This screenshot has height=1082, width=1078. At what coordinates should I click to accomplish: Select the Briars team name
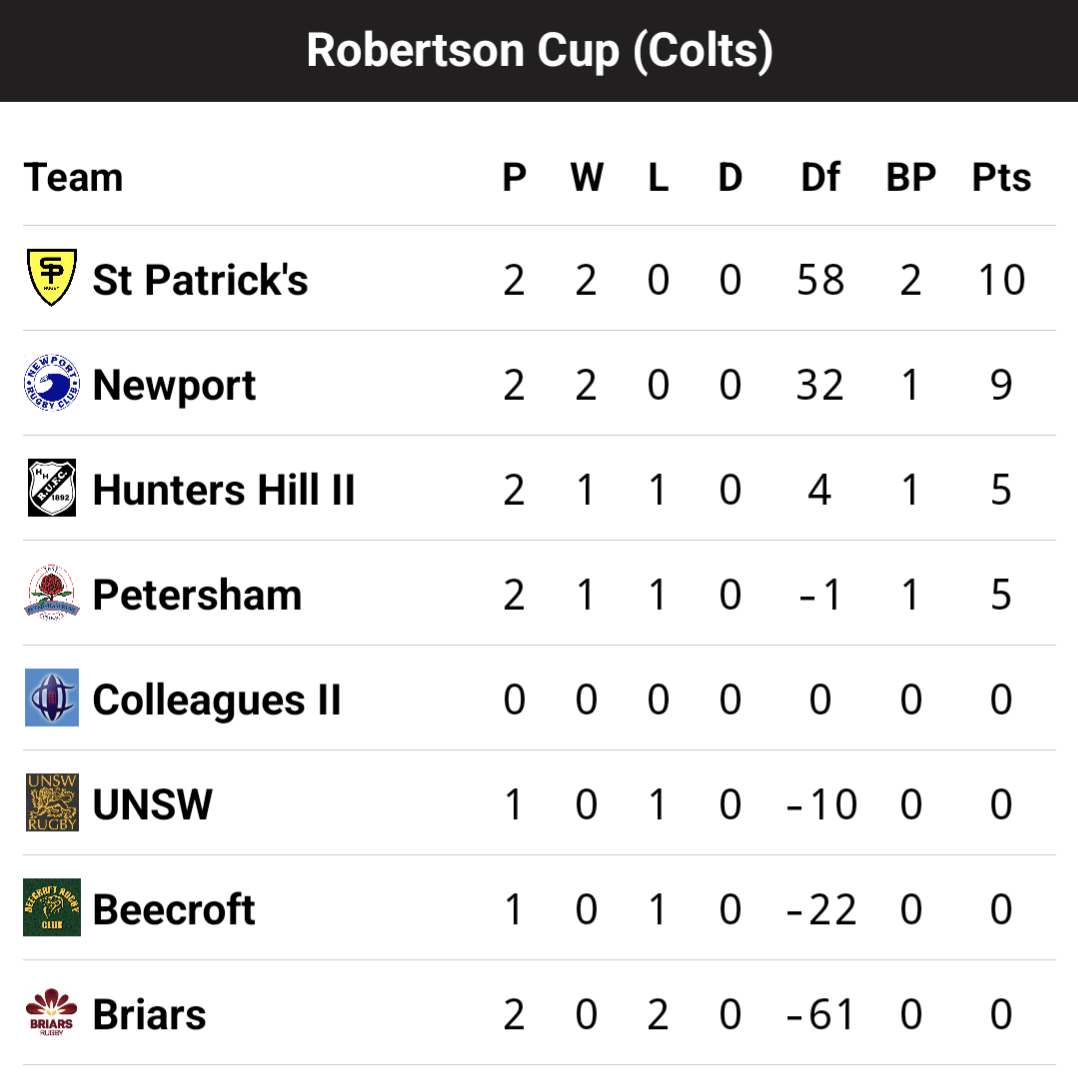point(149,1014)
